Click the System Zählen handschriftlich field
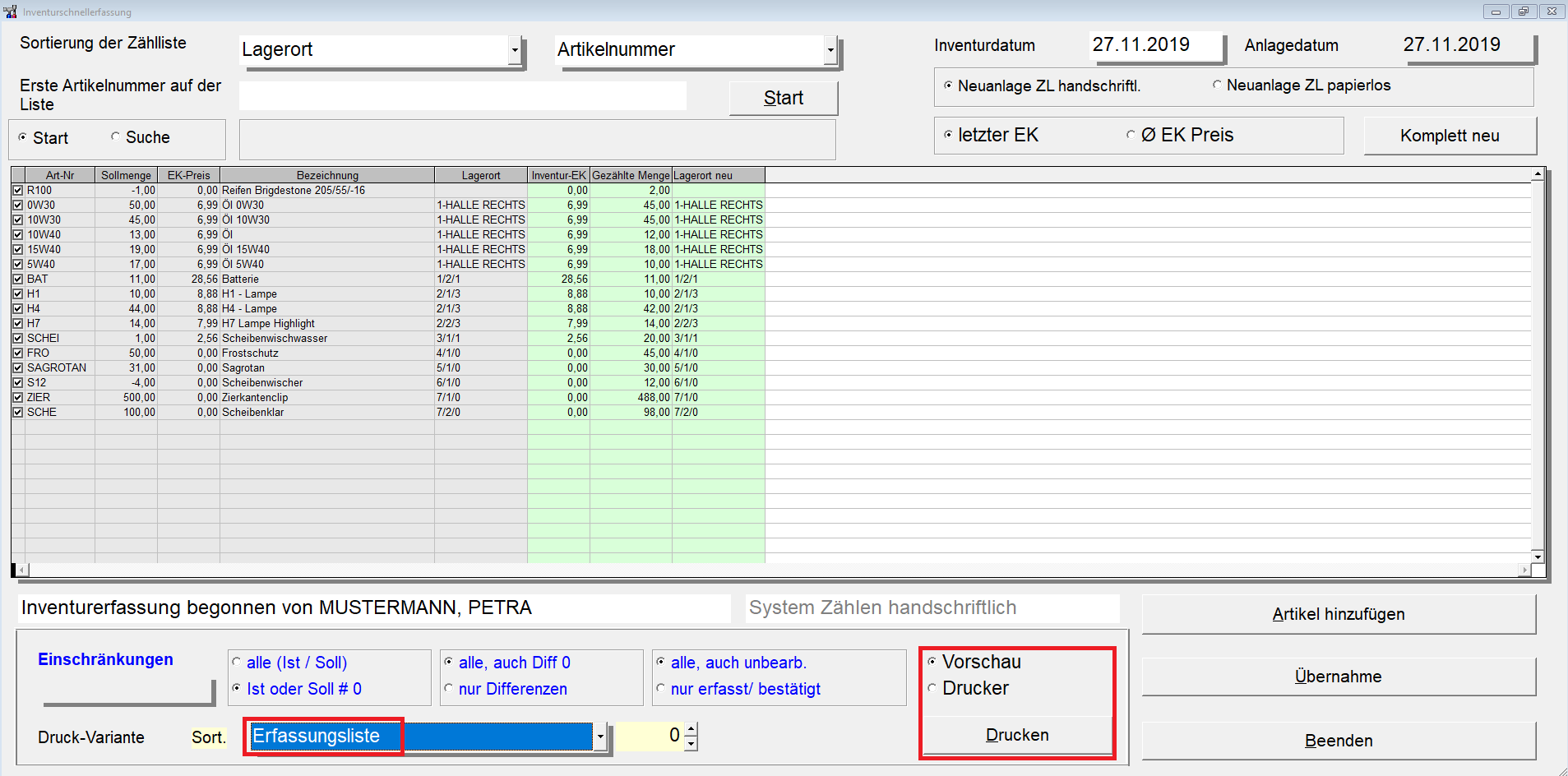The height and width of the screenshot is (776, 1568). tap(932, 608)
